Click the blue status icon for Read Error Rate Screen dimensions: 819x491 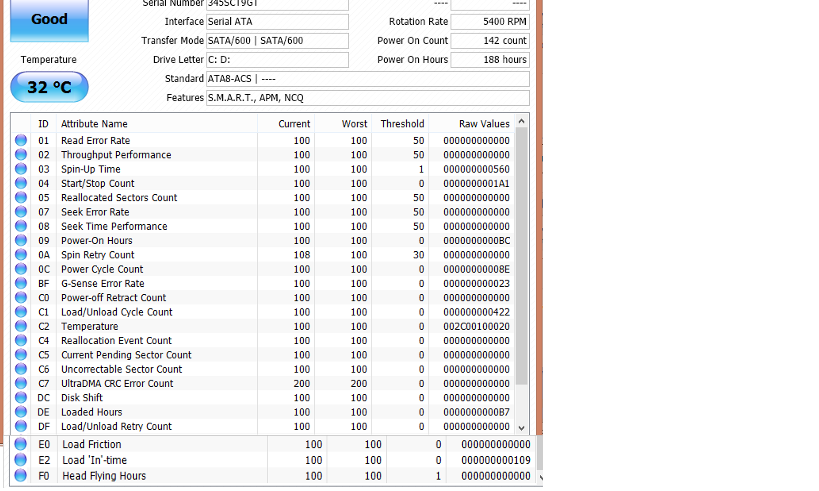coord(21,140)
